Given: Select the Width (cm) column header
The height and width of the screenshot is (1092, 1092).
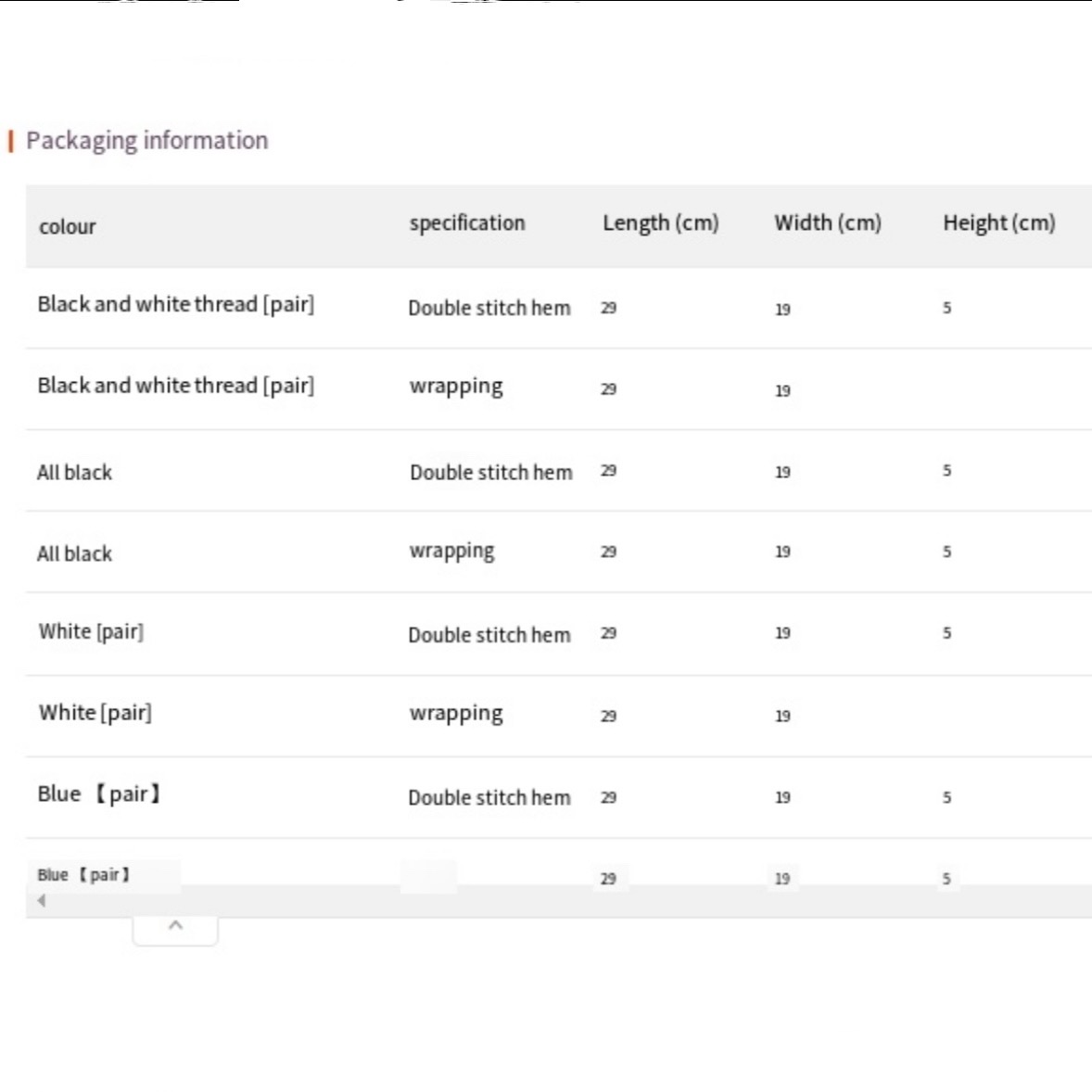Looking at the screenshot, I should (x=827, y=223).
